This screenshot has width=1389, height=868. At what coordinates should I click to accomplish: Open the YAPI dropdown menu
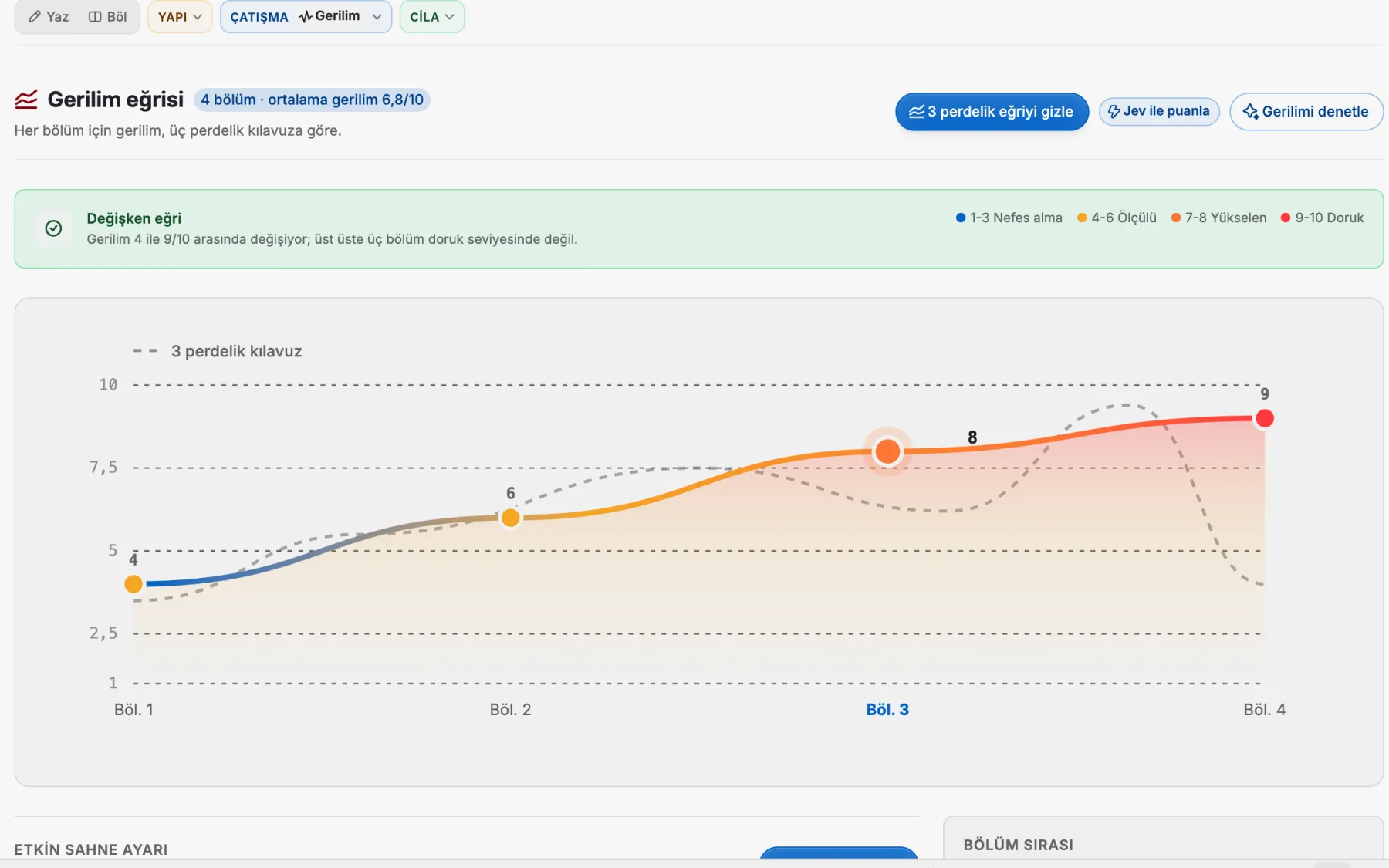pos(180,16)
